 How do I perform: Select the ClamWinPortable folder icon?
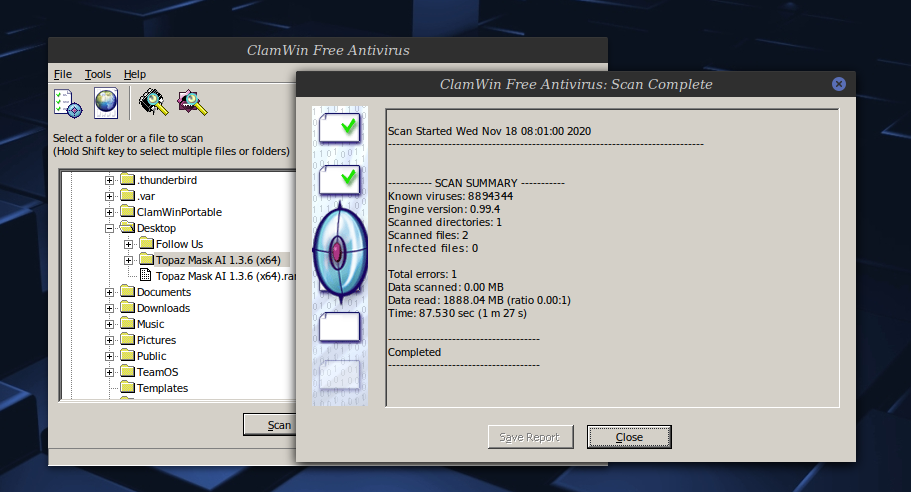[128, 211]
